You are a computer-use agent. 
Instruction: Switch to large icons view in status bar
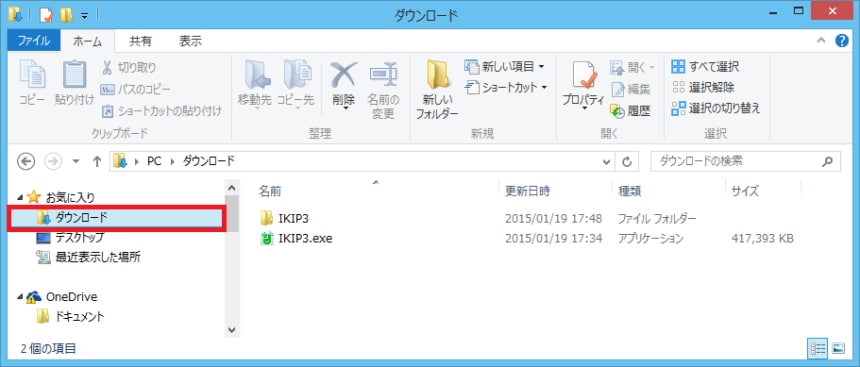coord(838,347)
